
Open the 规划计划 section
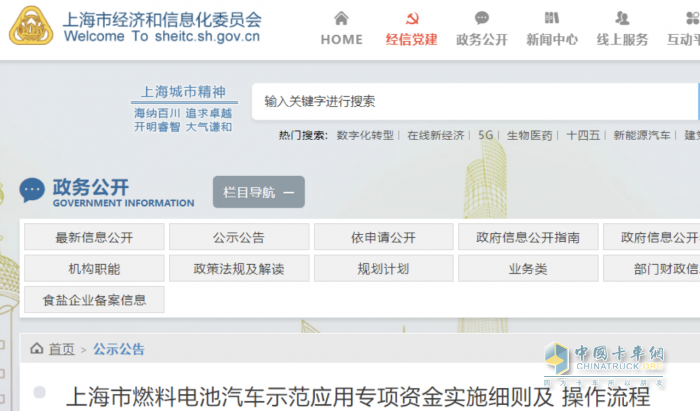coord(382,269)
